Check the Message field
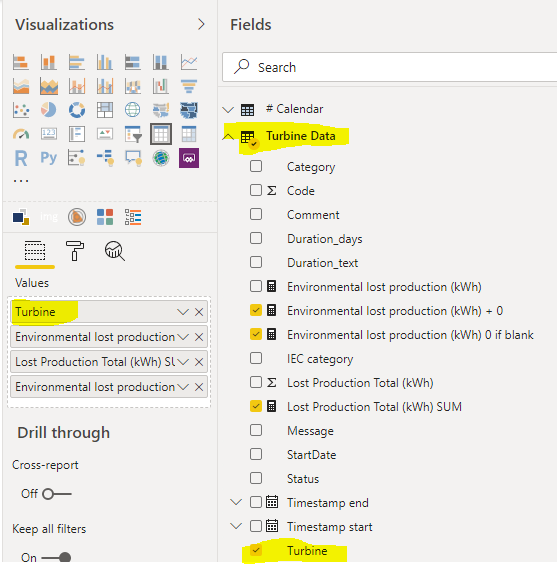 tap(256, 430)
